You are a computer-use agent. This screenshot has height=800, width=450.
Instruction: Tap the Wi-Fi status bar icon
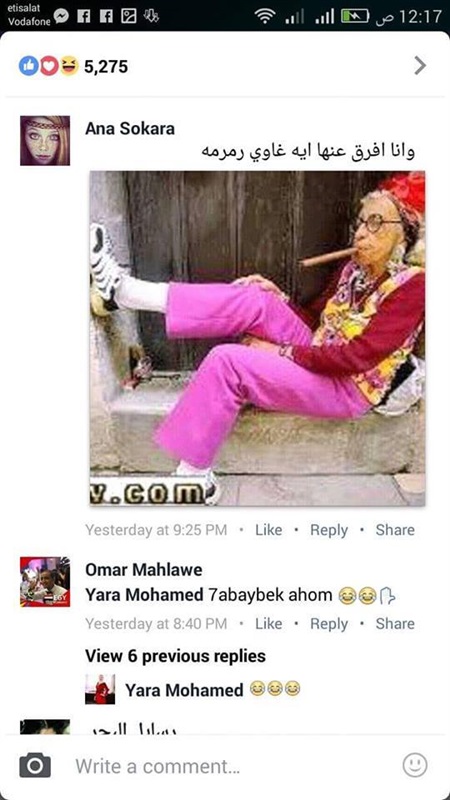tap(265, 17)
